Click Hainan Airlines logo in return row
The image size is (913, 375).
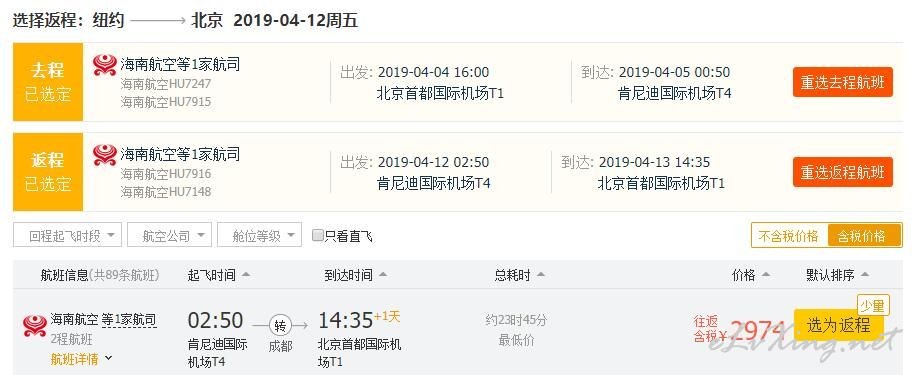click(x=105, y=155)
